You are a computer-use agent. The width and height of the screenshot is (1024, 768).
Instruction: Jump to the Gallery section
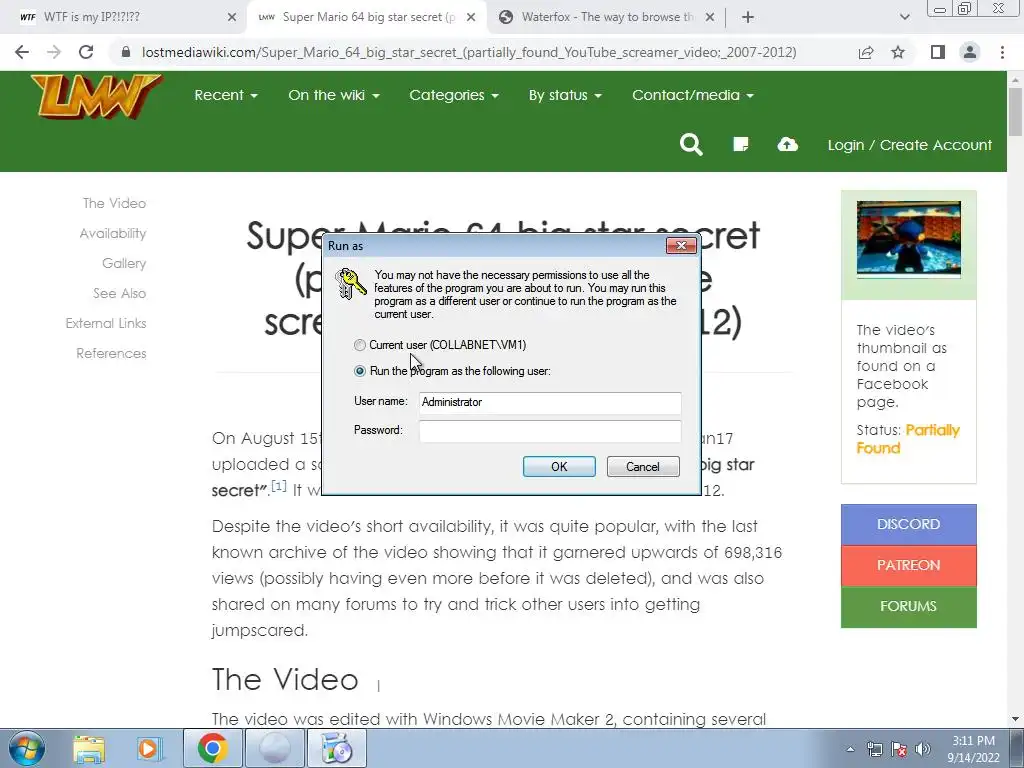point(124,263)
